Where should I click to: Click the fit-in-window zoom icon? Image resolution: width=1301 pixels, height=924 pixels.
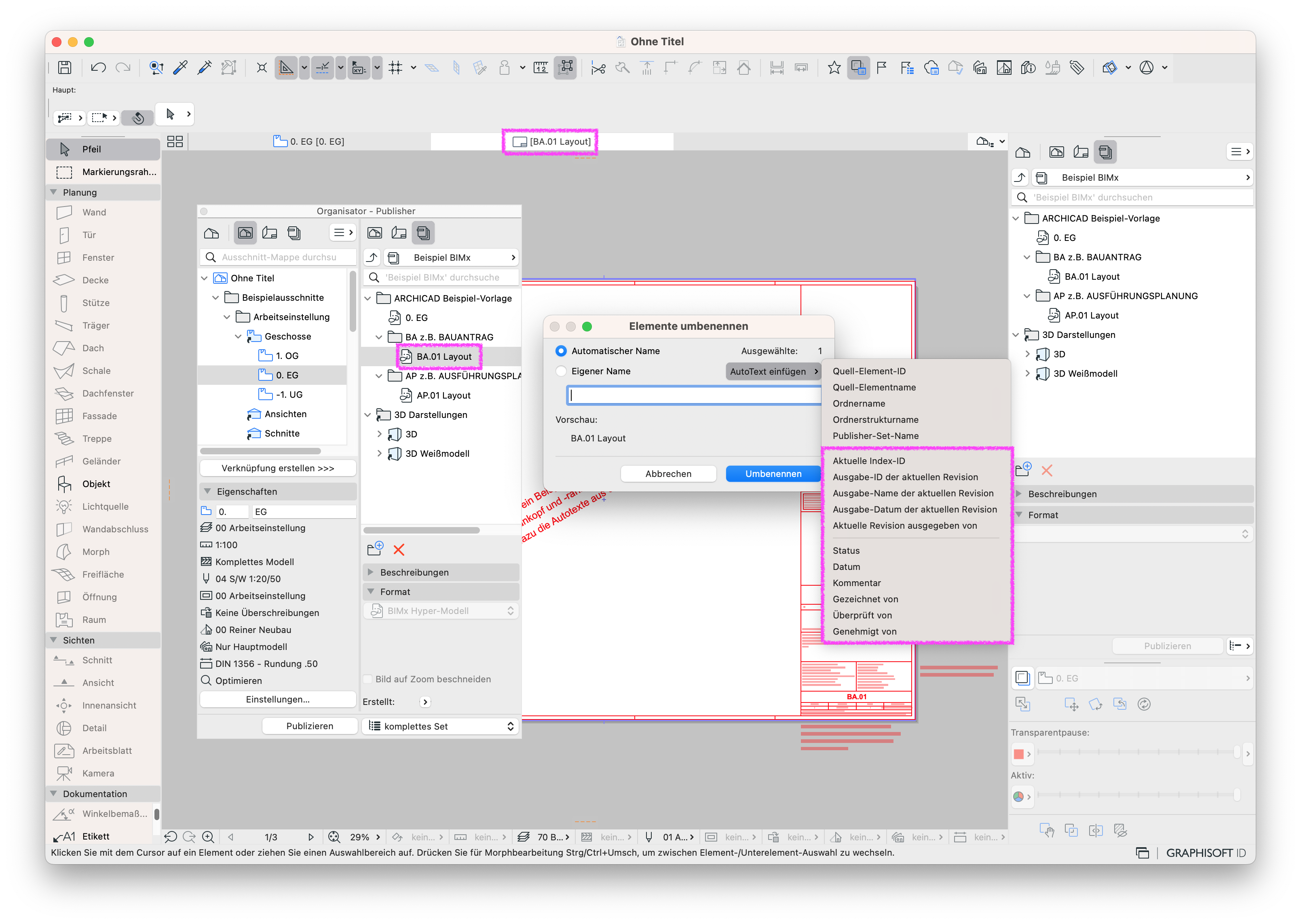coord(334,837)
